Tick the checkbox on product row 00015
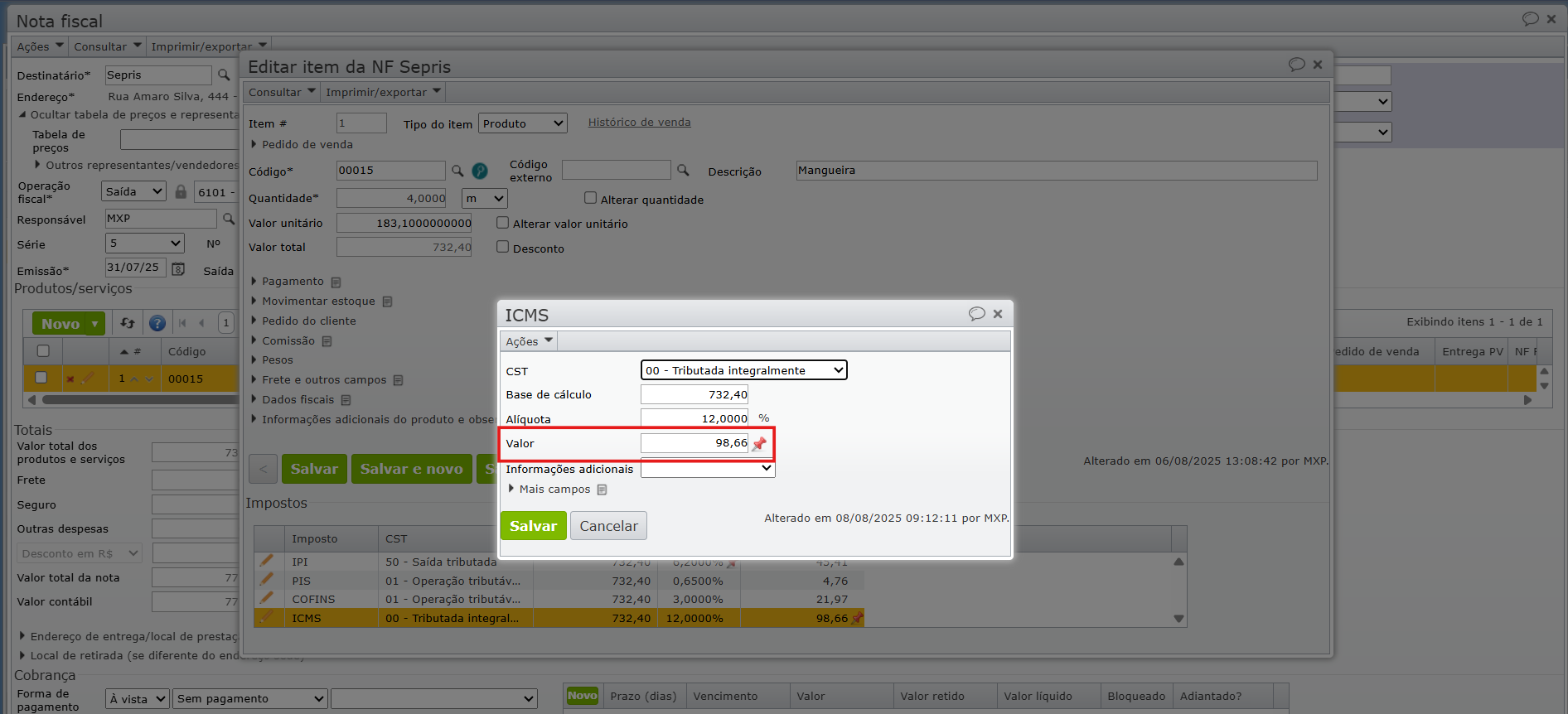 point(41,378)
